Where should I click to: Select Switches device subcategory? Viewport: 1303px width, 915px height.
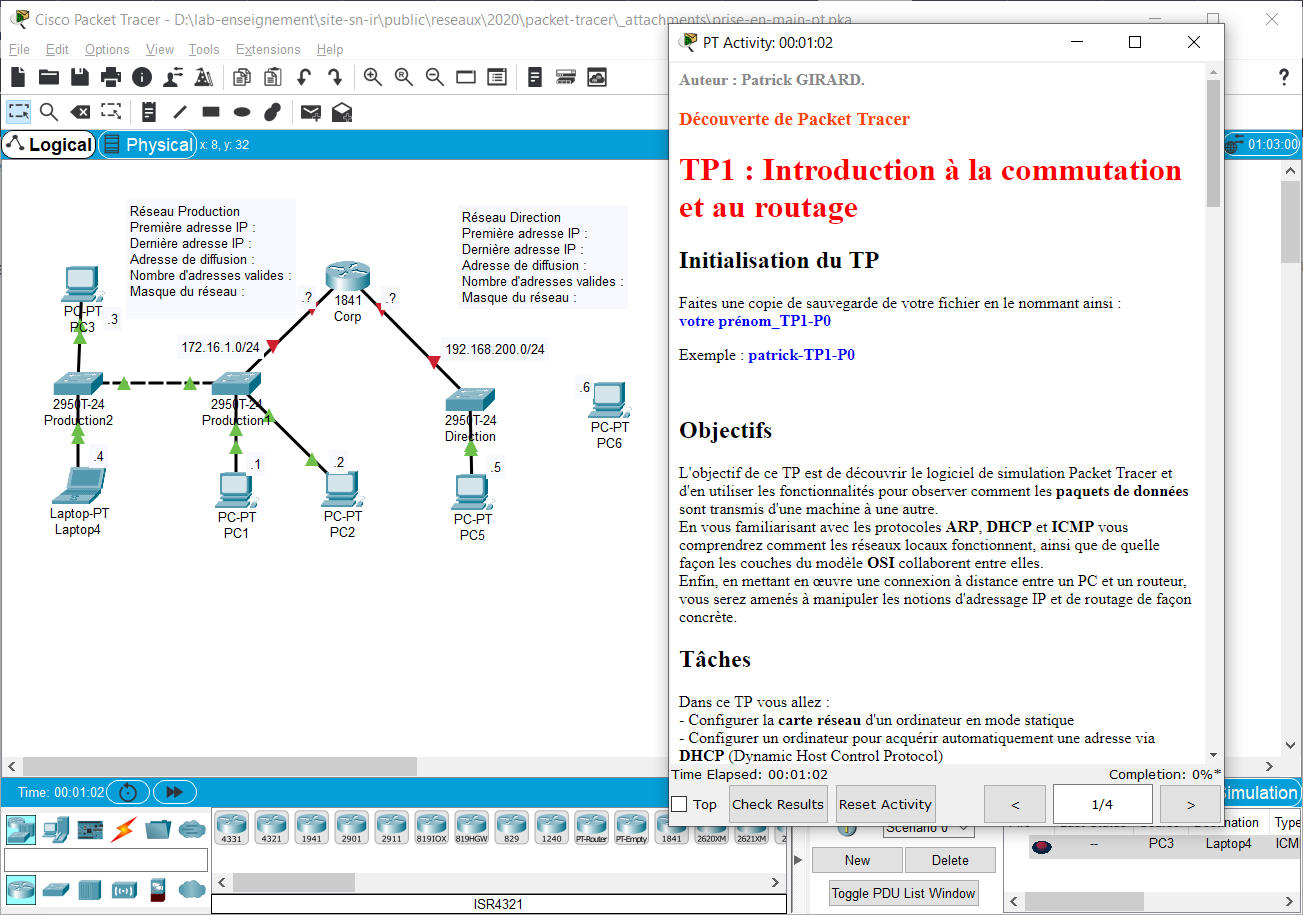54,889
